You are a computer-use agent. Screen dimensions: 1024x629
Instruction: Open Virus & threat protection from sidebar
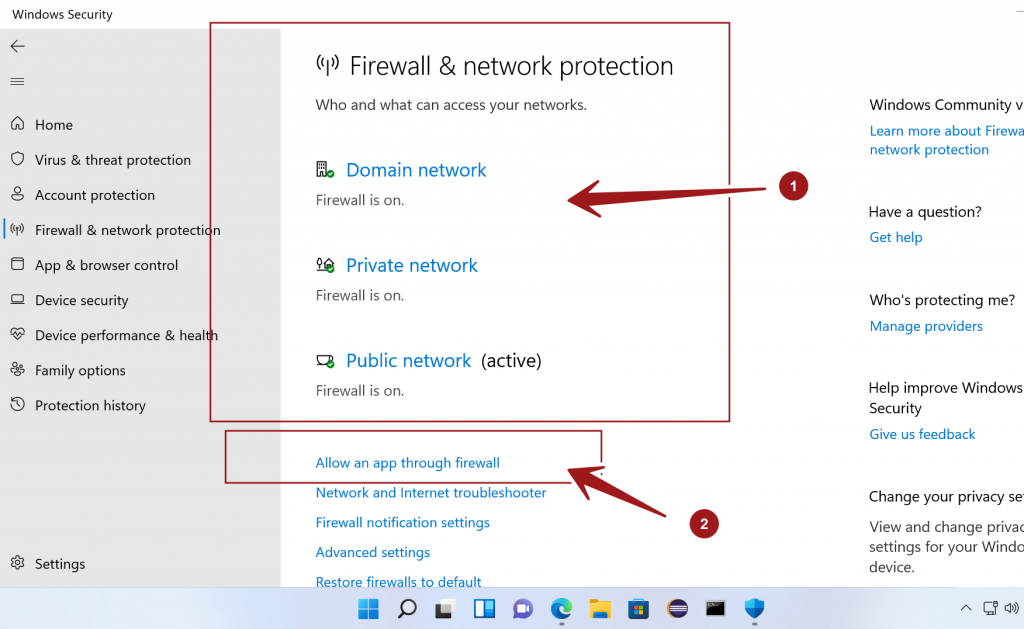(110, 159)
